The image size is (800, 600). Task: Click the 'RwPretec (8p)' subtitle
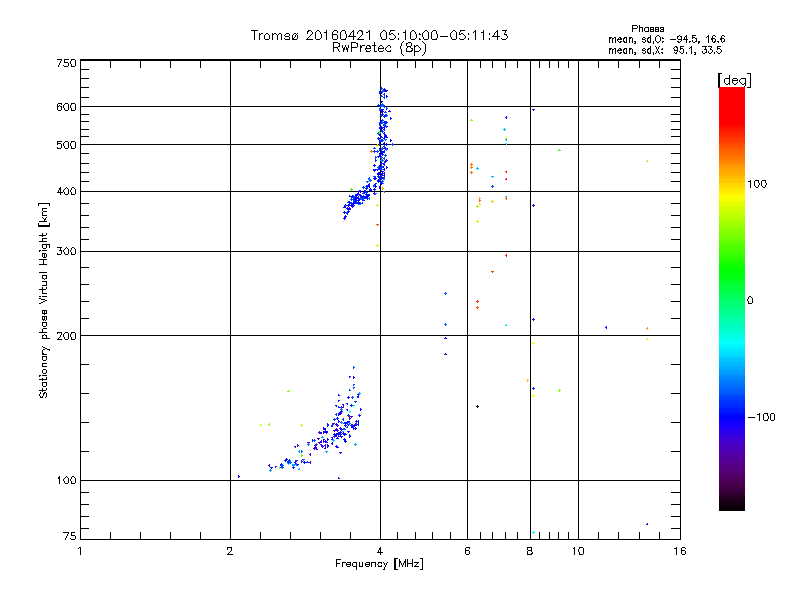[379, 48]
